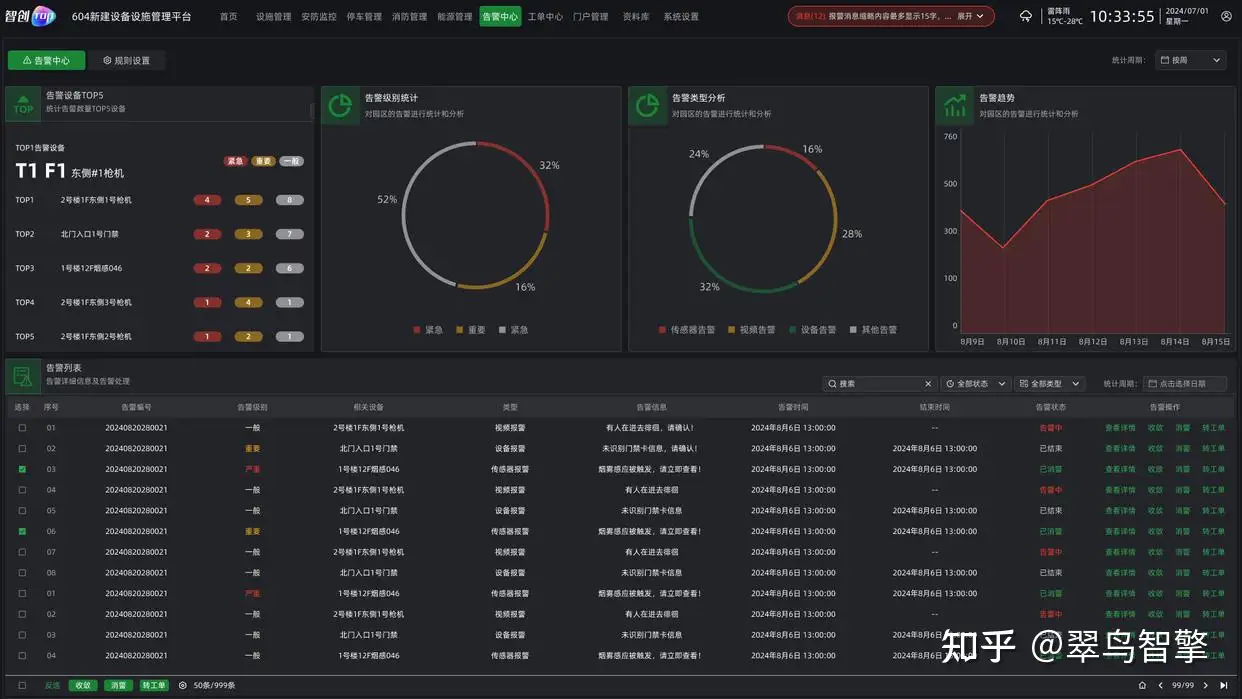Screen dimensions: 1242x699
Task: Open the 全部类型 filter dropdown
Action: tap(1051, 384)
